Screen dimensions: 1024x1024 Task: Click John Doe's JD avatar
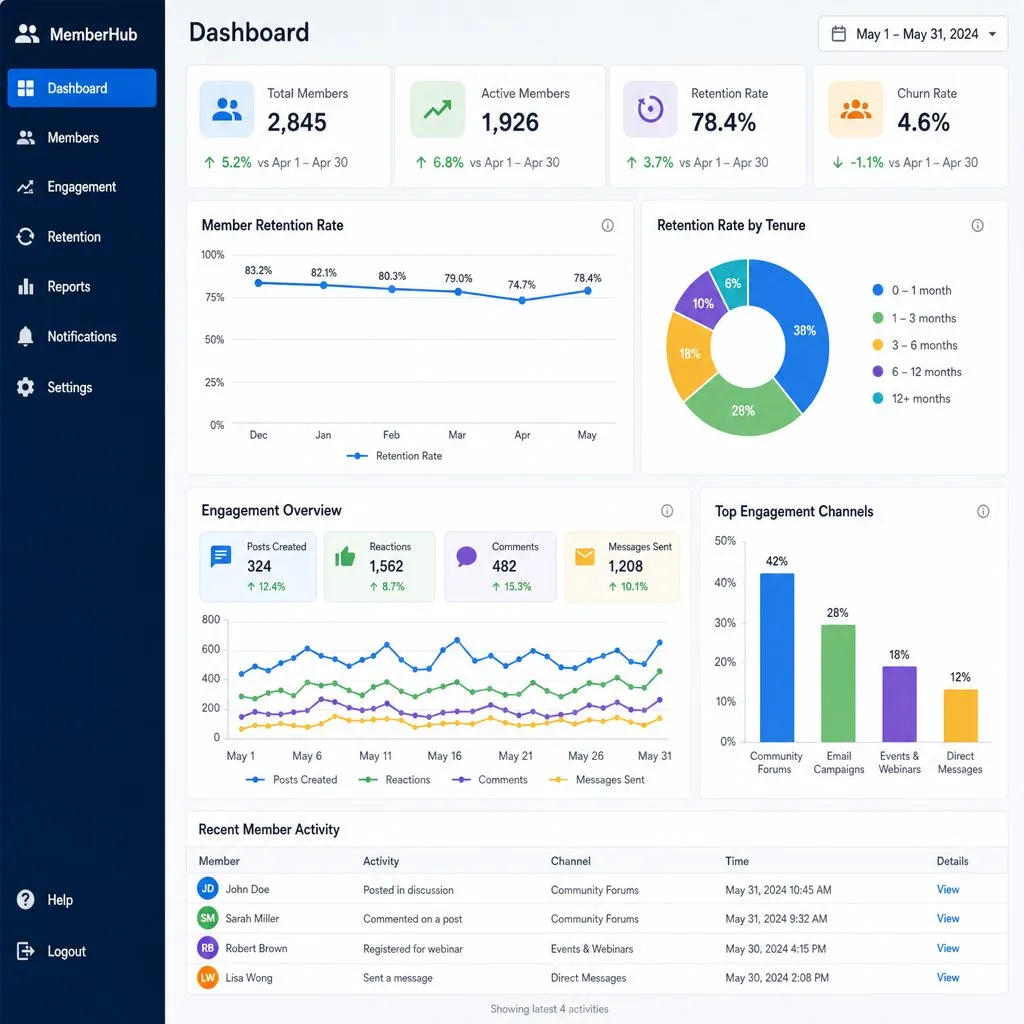[208, 889]
